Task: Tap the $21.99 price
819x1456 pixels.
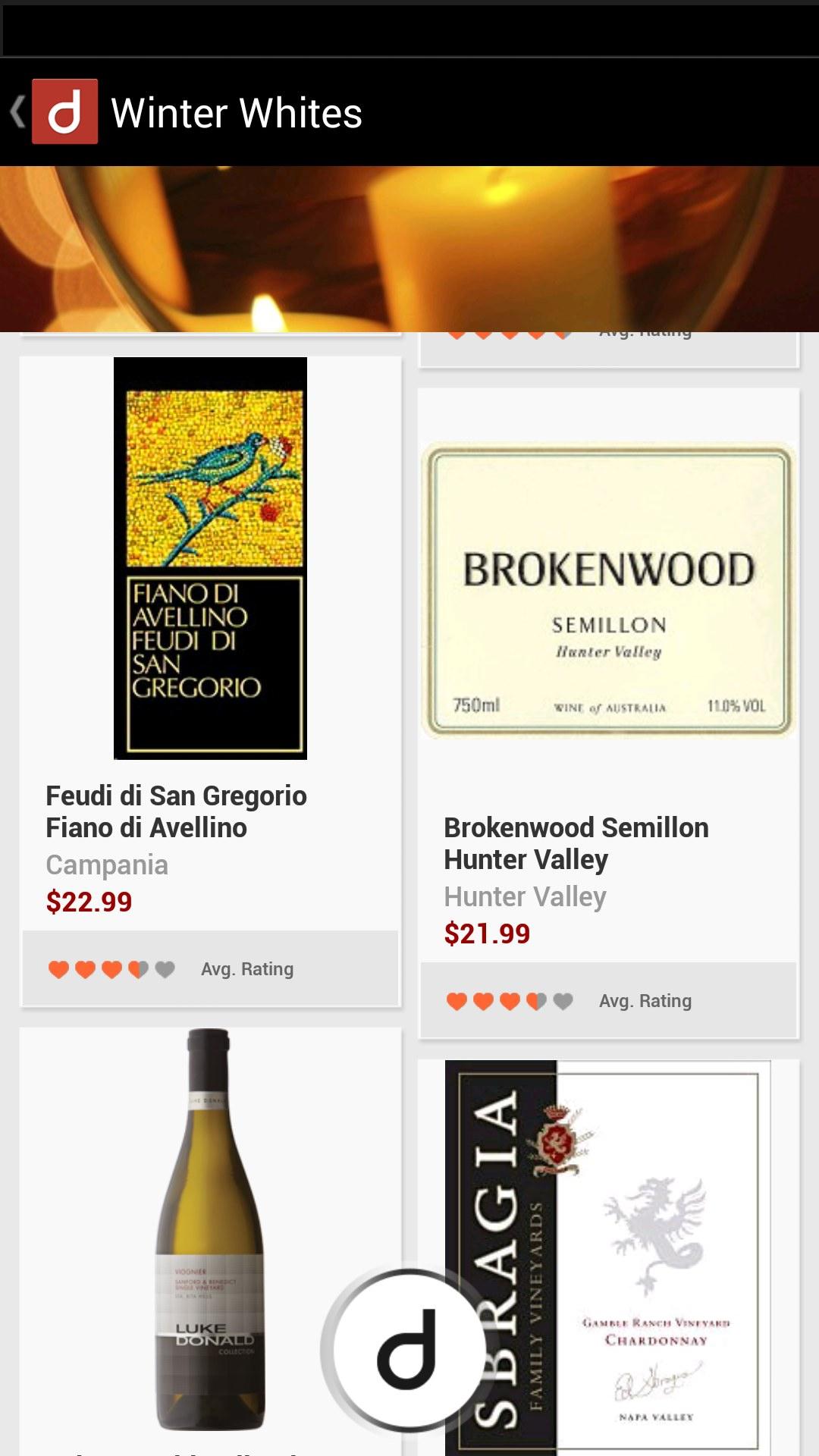Action: click(487, 934)
